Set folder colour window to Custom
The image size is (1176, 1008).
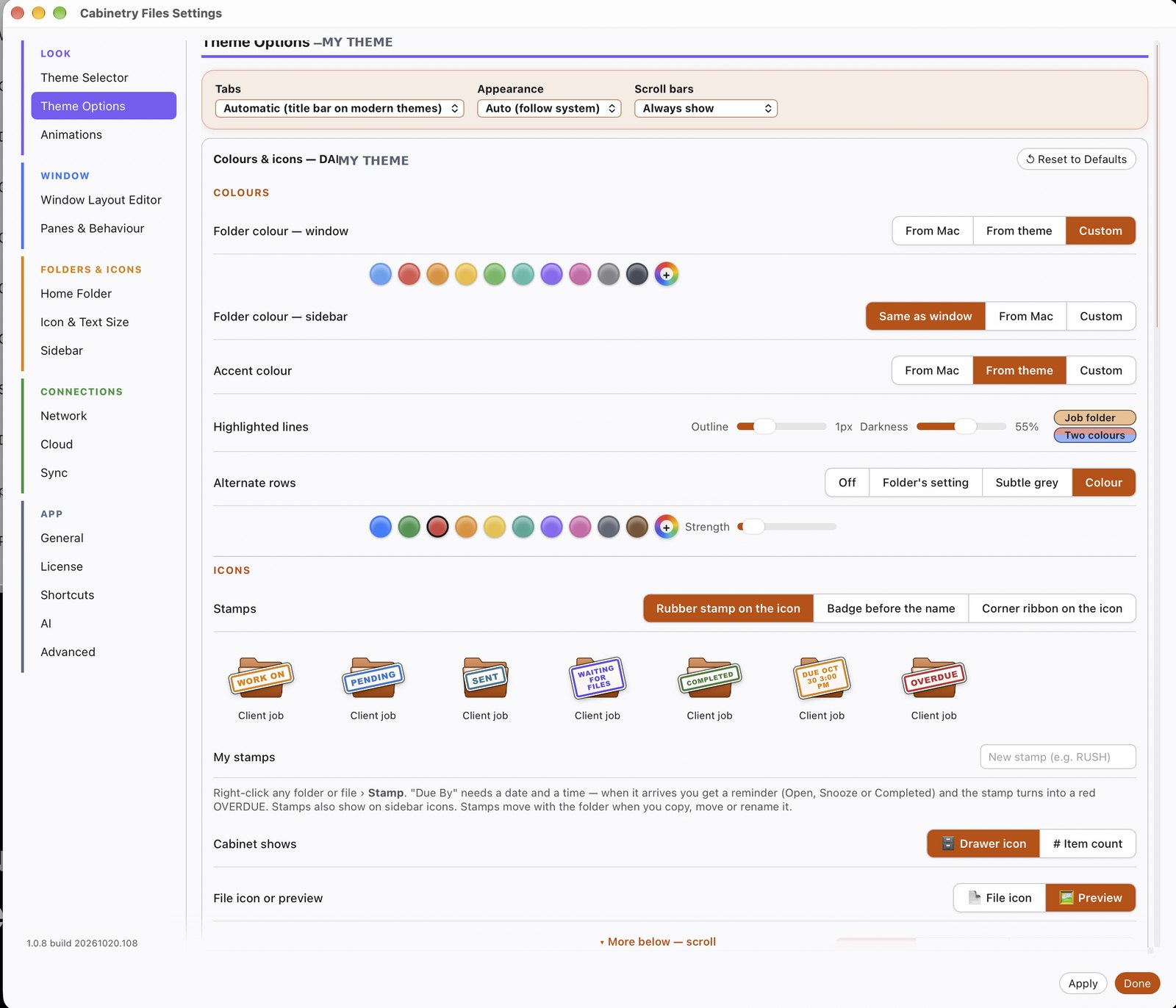tap(1100, 231)
